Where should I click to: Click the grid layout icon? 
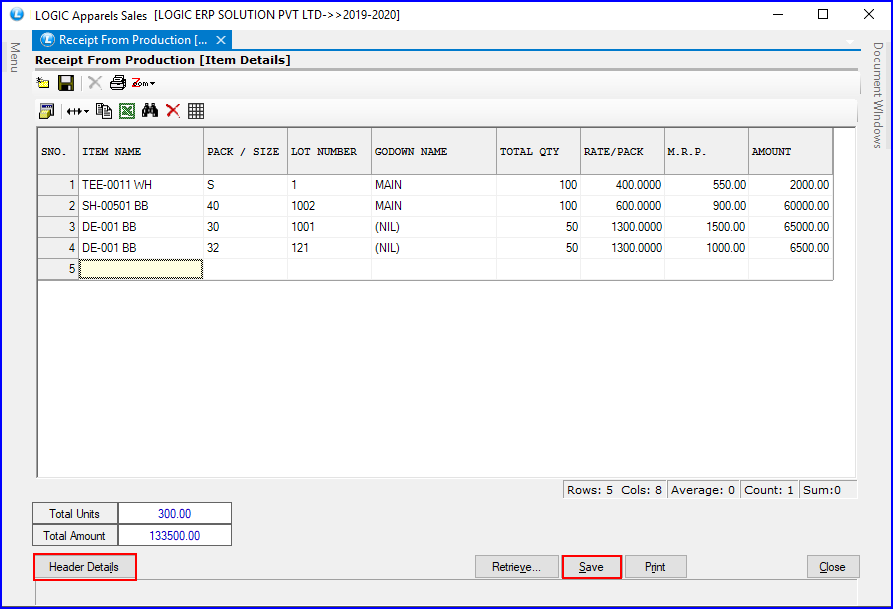pos(196,111)
